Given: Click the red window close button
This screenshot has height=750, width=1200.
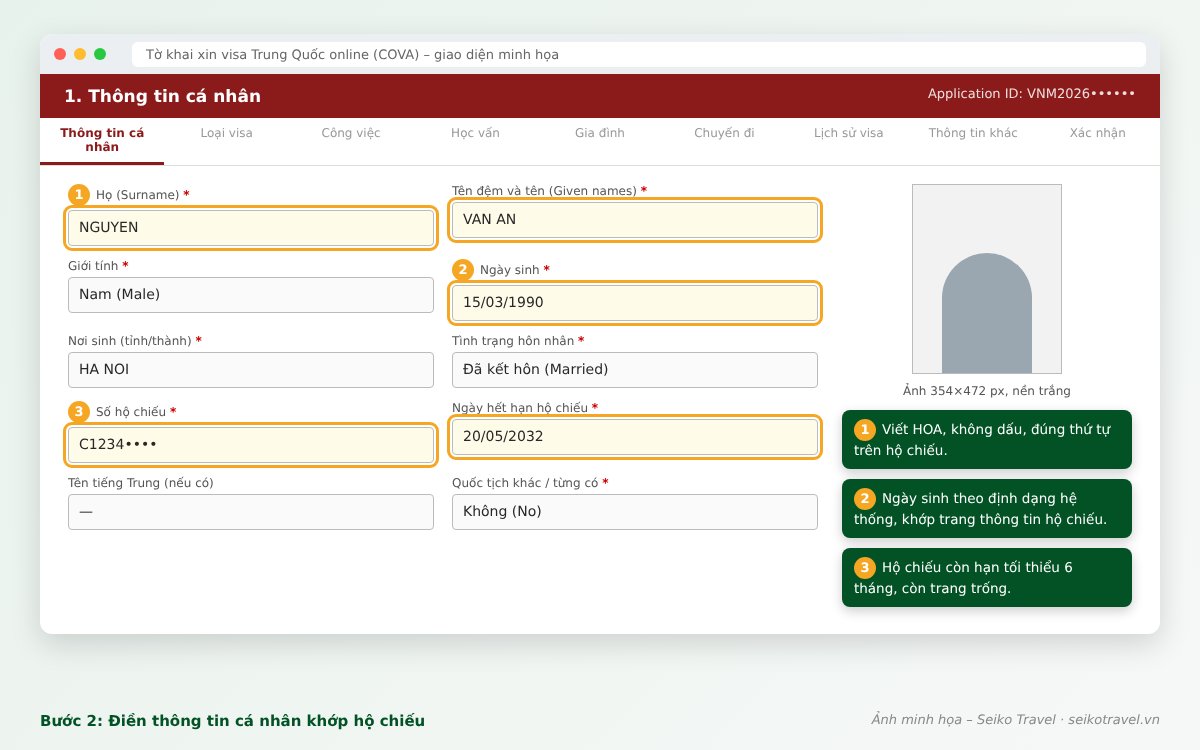Looking at the screenshot, I should point(60,54).
